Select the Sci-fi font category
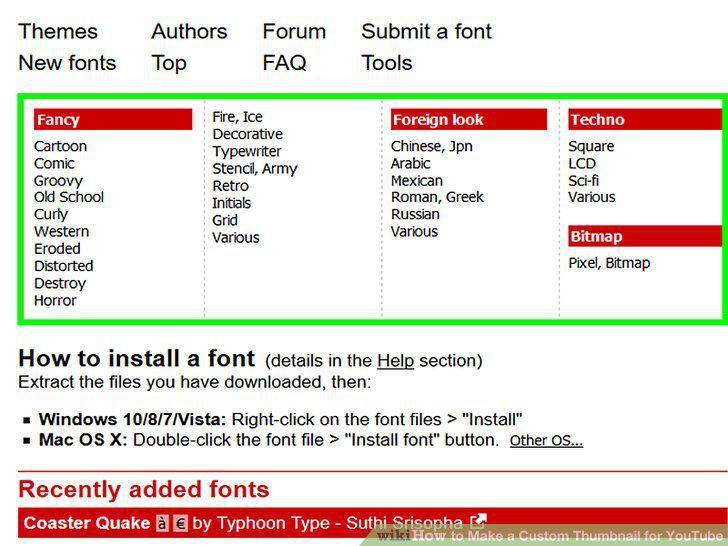 coord(584,181)
